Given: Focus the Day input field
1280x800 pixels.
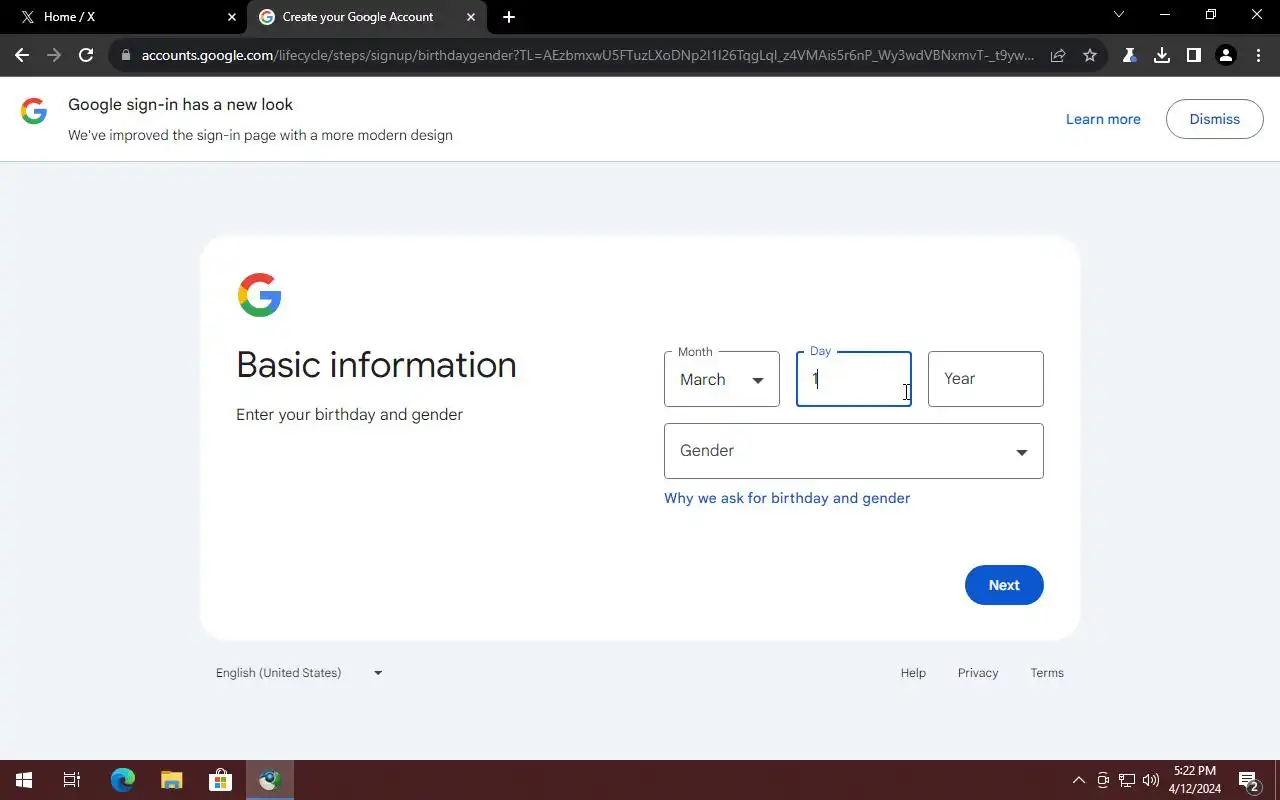Looking at the screenshot, I should coord(854,379).
